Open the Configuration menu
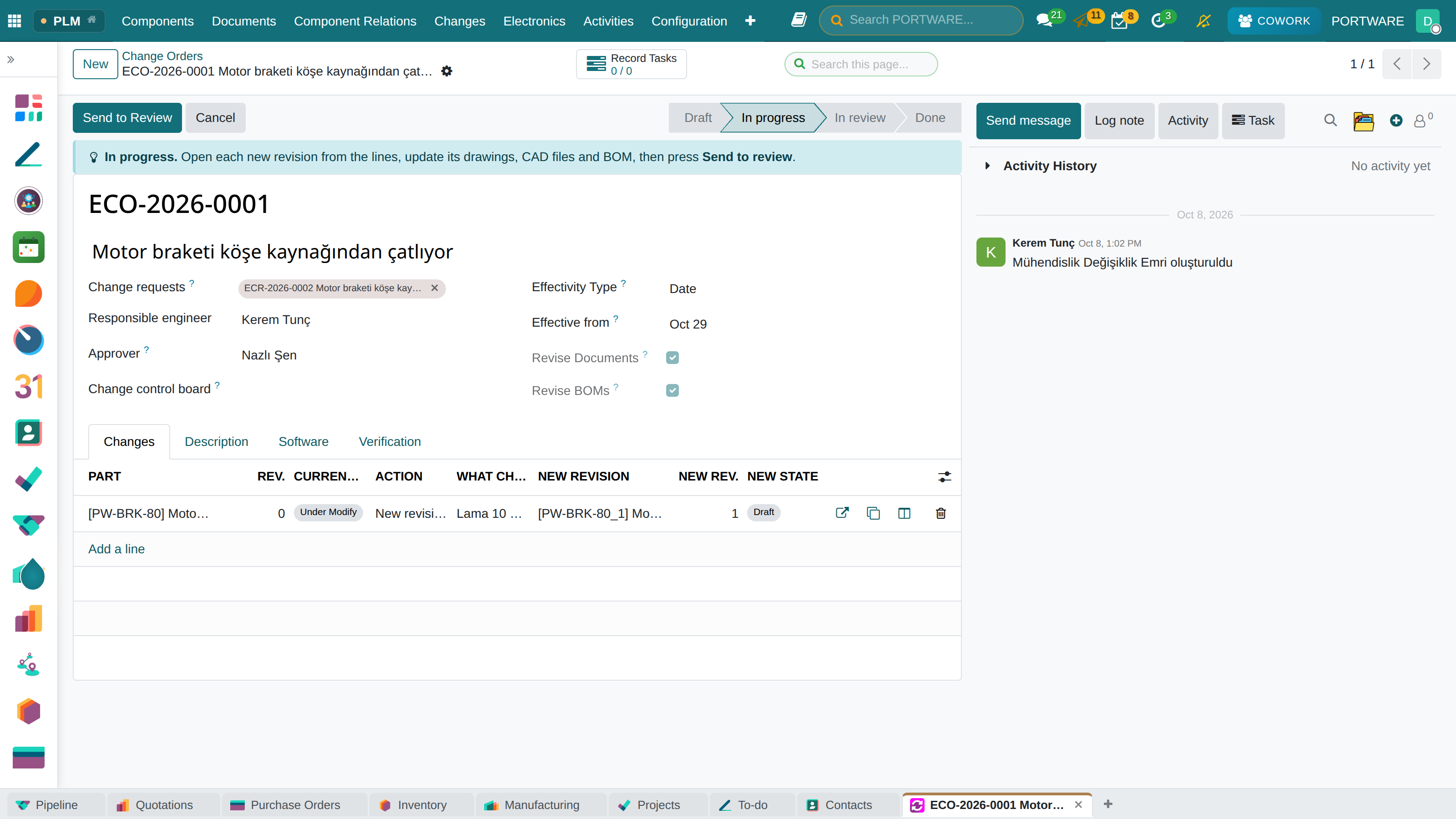The image size is (1456, 819). pyautogui.click(x=689, y=21)
